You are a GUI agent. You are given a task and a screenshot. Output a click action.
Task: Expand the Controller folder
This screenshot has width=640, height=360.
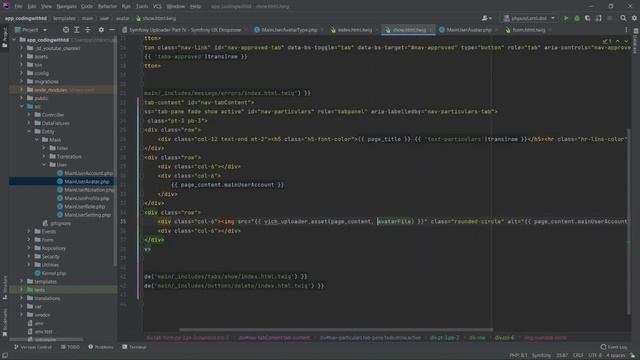29,115
